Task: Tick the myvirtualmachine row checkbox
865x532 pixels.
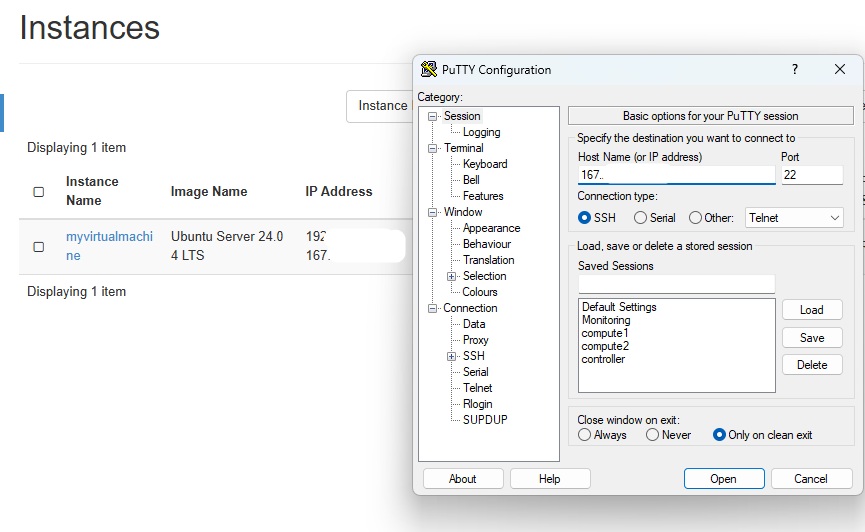Action: (x=39, y=247)
